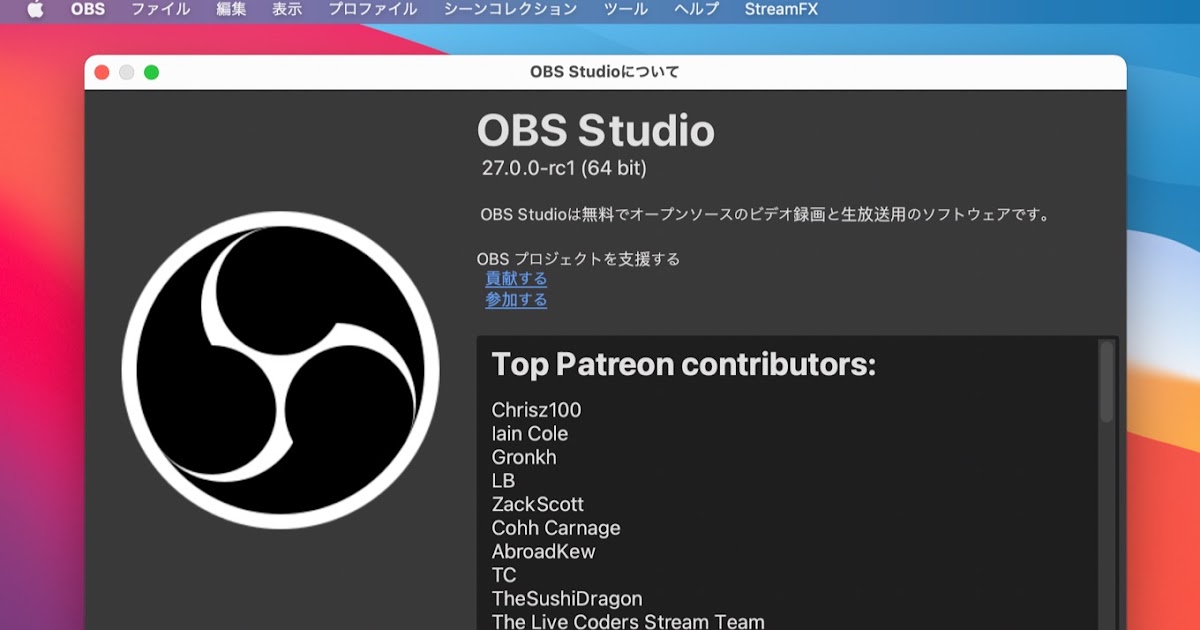The image size is (1200, 630).
Task: Select contributor Gronkh
Action: tap(524, 457)
